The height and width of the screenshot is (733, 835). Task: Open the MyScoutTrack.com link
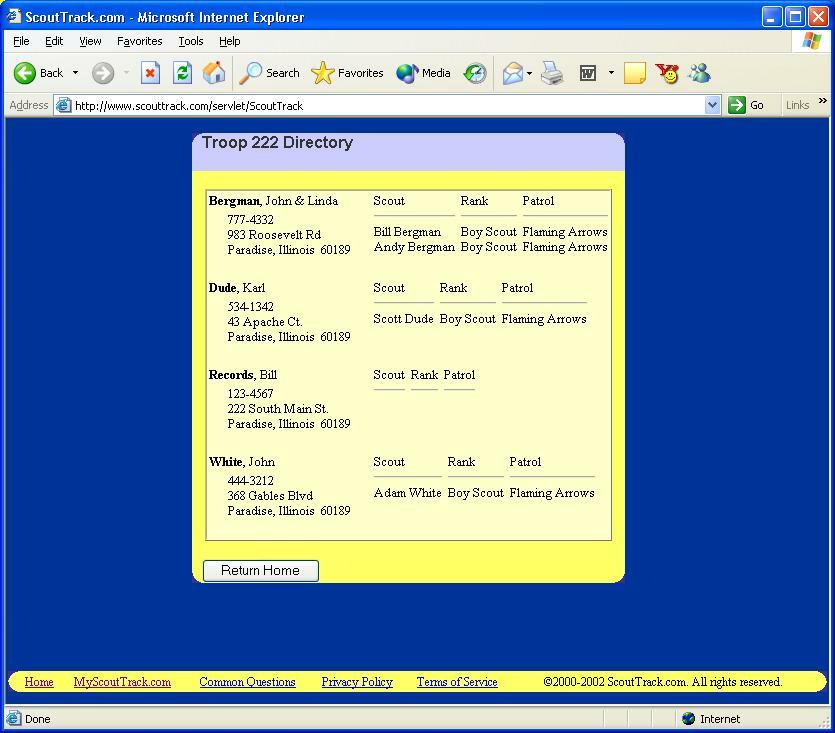pos(122,682)
